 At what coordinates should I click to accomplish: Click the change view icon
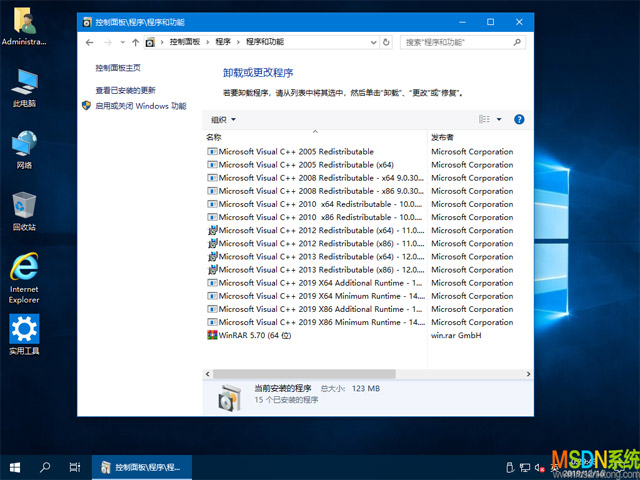pos(484,119)
